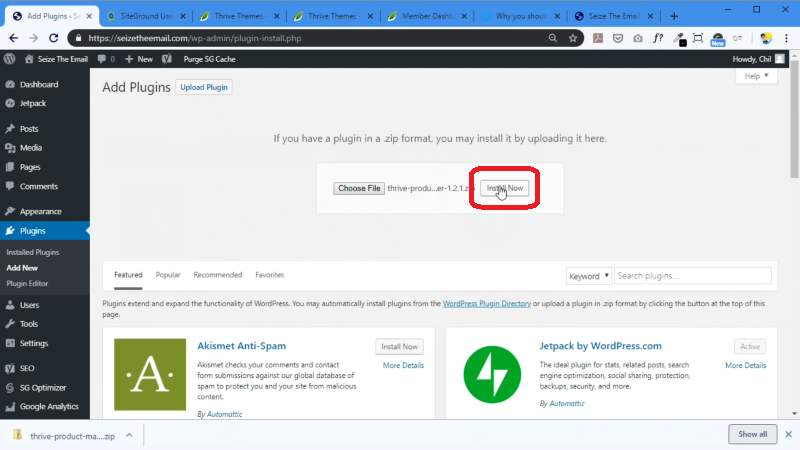Screen dimensions: 800x450
Task: Click the screen capture frame extension icon
Action: coord(698,38)
